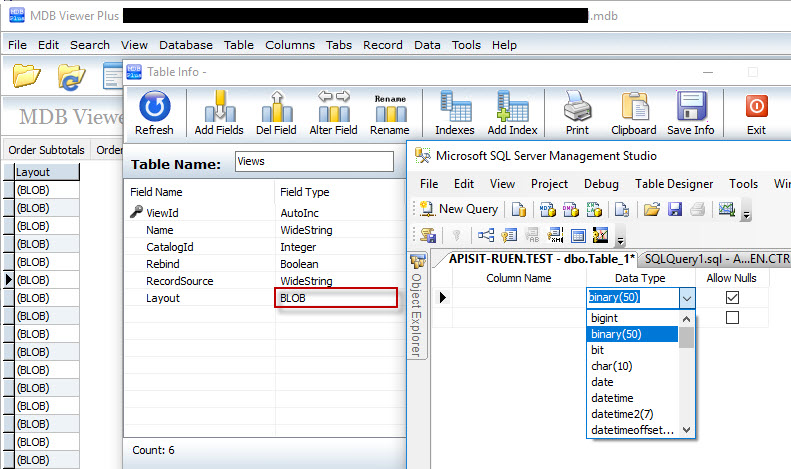This screenshot has height=469, width=791.
Task: Switch to the SQLQuery1.sql tab
Action: click(x=716, y=259)
